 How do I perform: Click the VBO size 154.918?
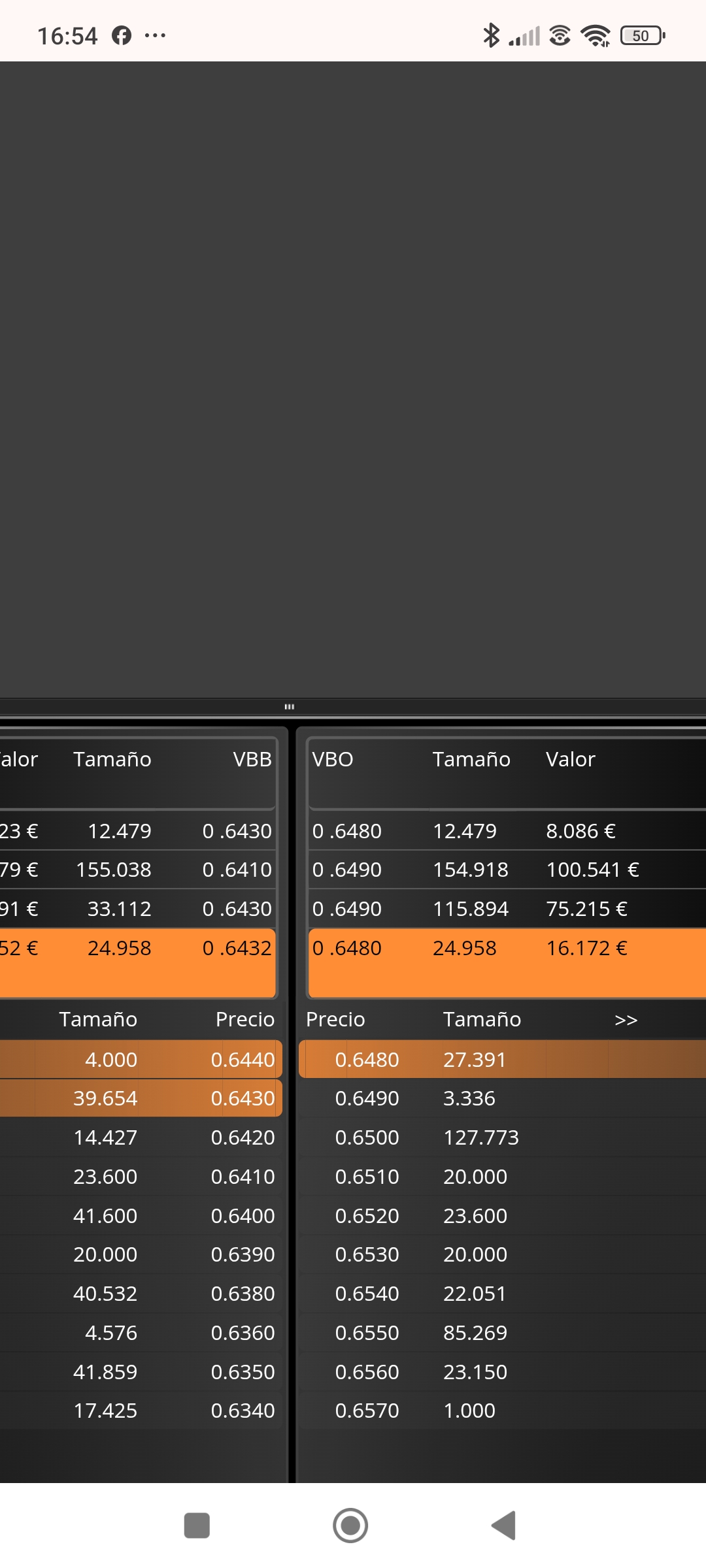point(471,870)
